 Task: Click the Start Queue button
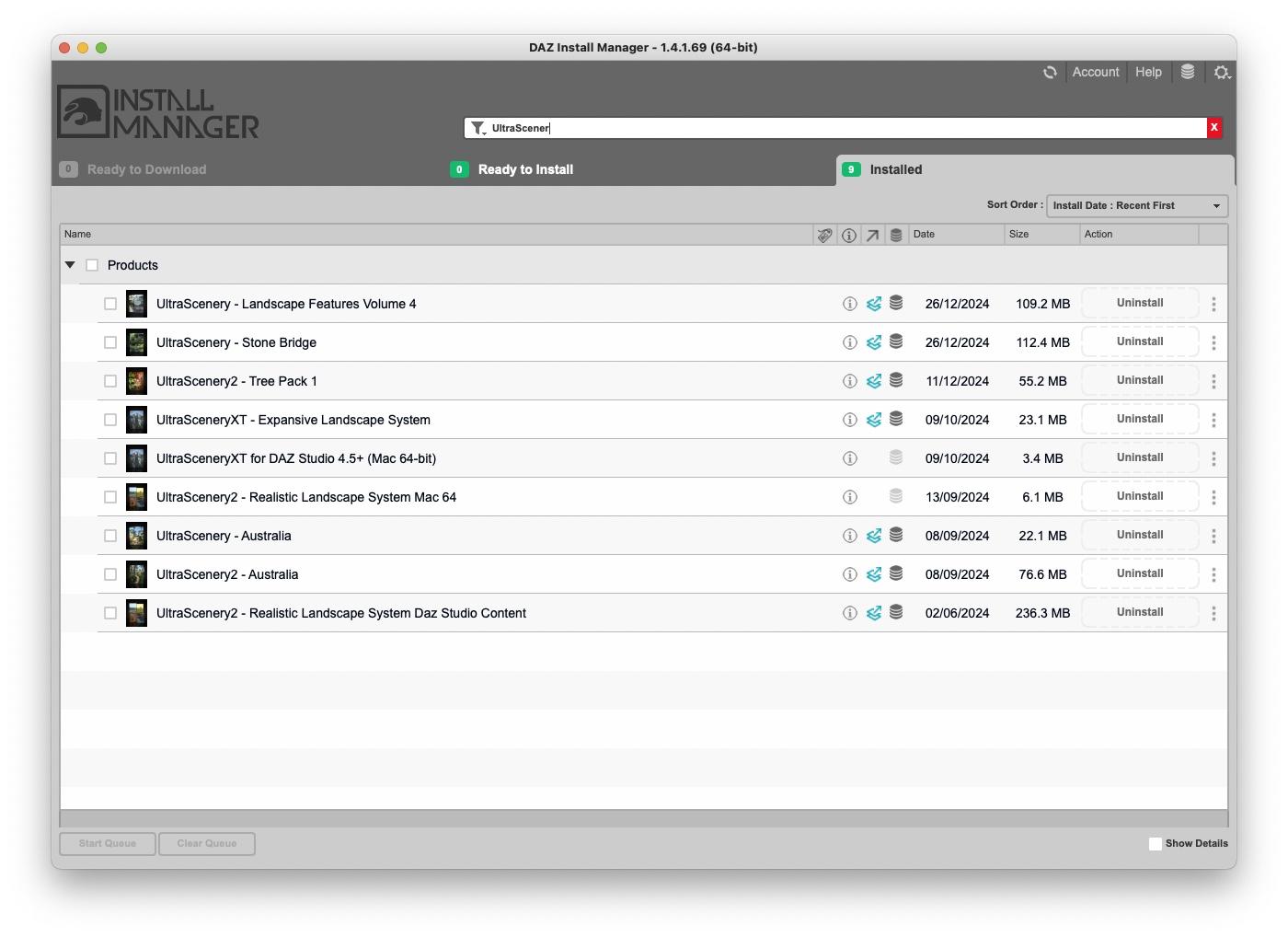point(108,844)
